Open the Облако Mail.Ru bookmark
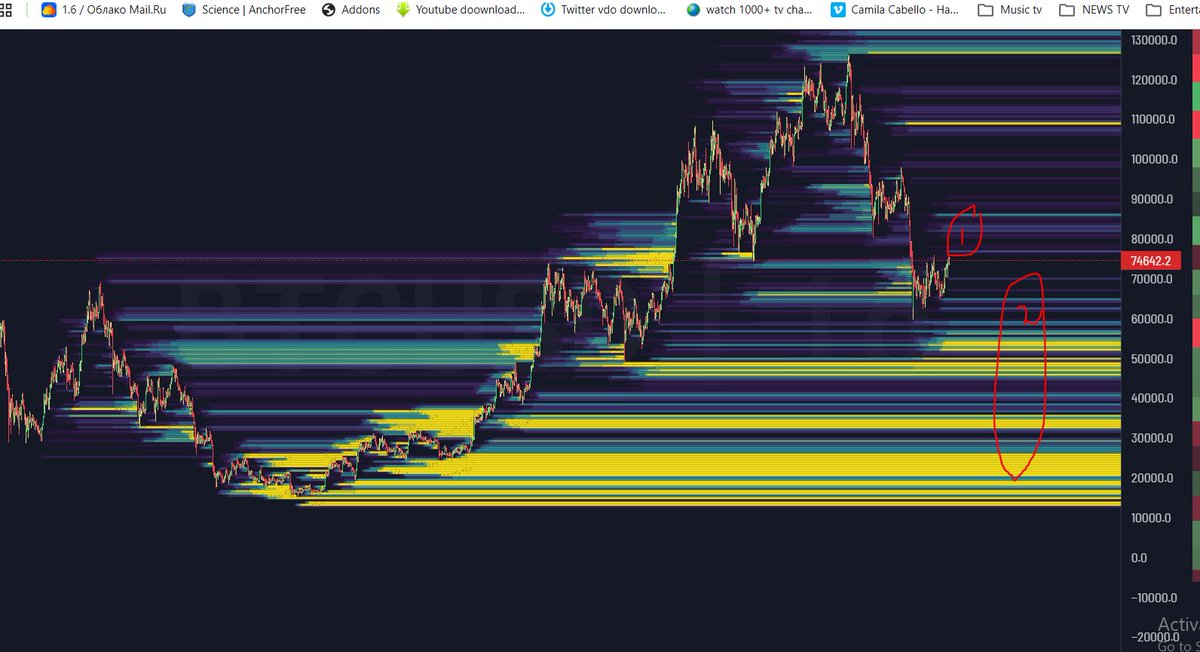 tap(102, 10)
